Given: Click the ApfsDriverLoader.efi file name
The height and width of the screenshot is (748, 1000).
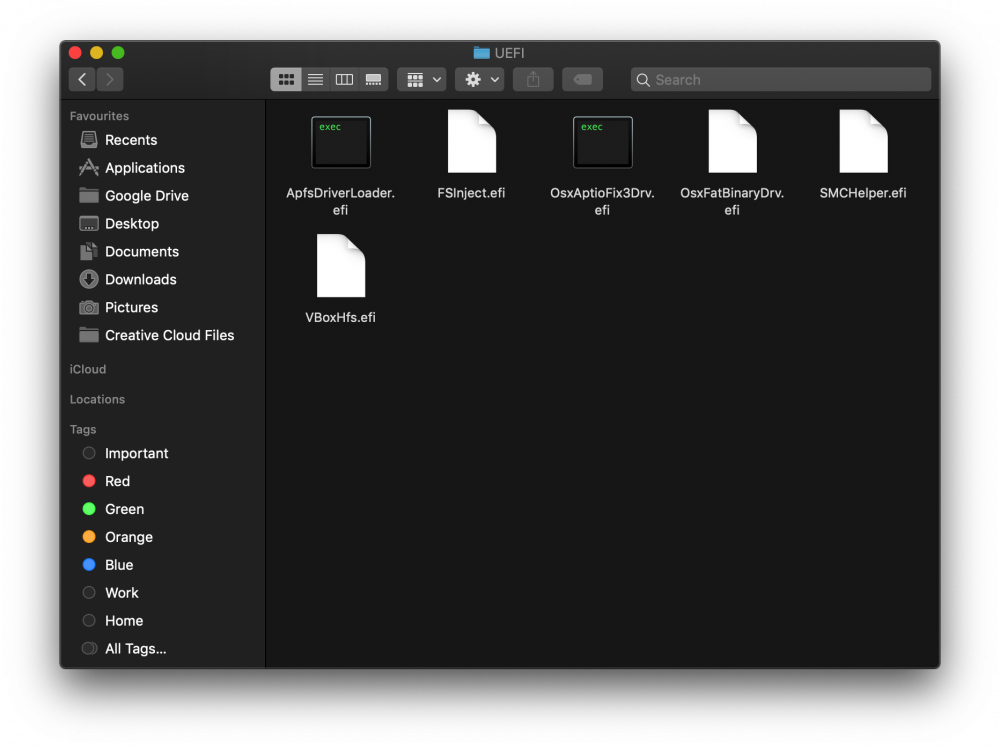Looking at the screenshot, I should 341,202.
